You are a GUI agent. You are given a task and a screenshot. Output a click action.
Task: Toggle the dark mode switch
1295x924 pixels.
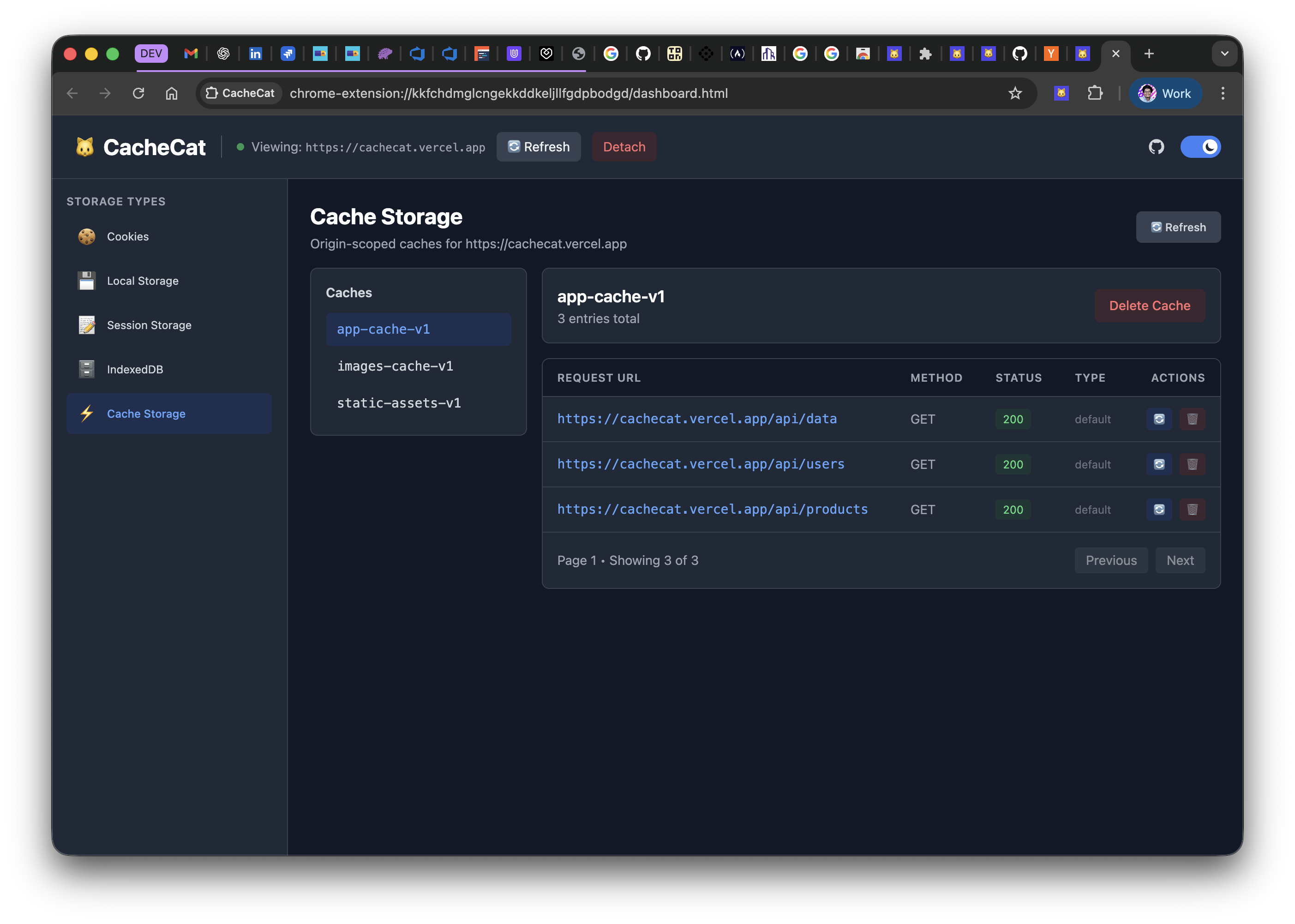pos(1200,147)
